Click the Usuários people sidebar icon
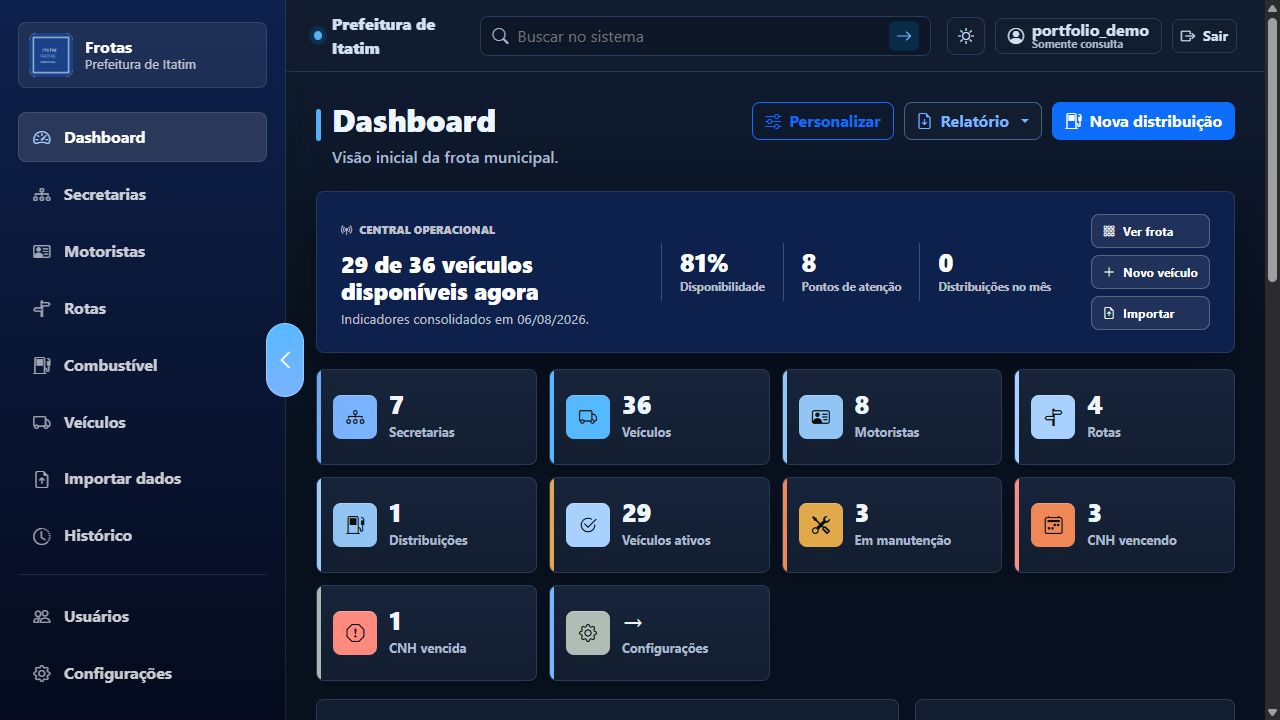The width and height of the screenshot is (1280, 720). pos(42,617)
